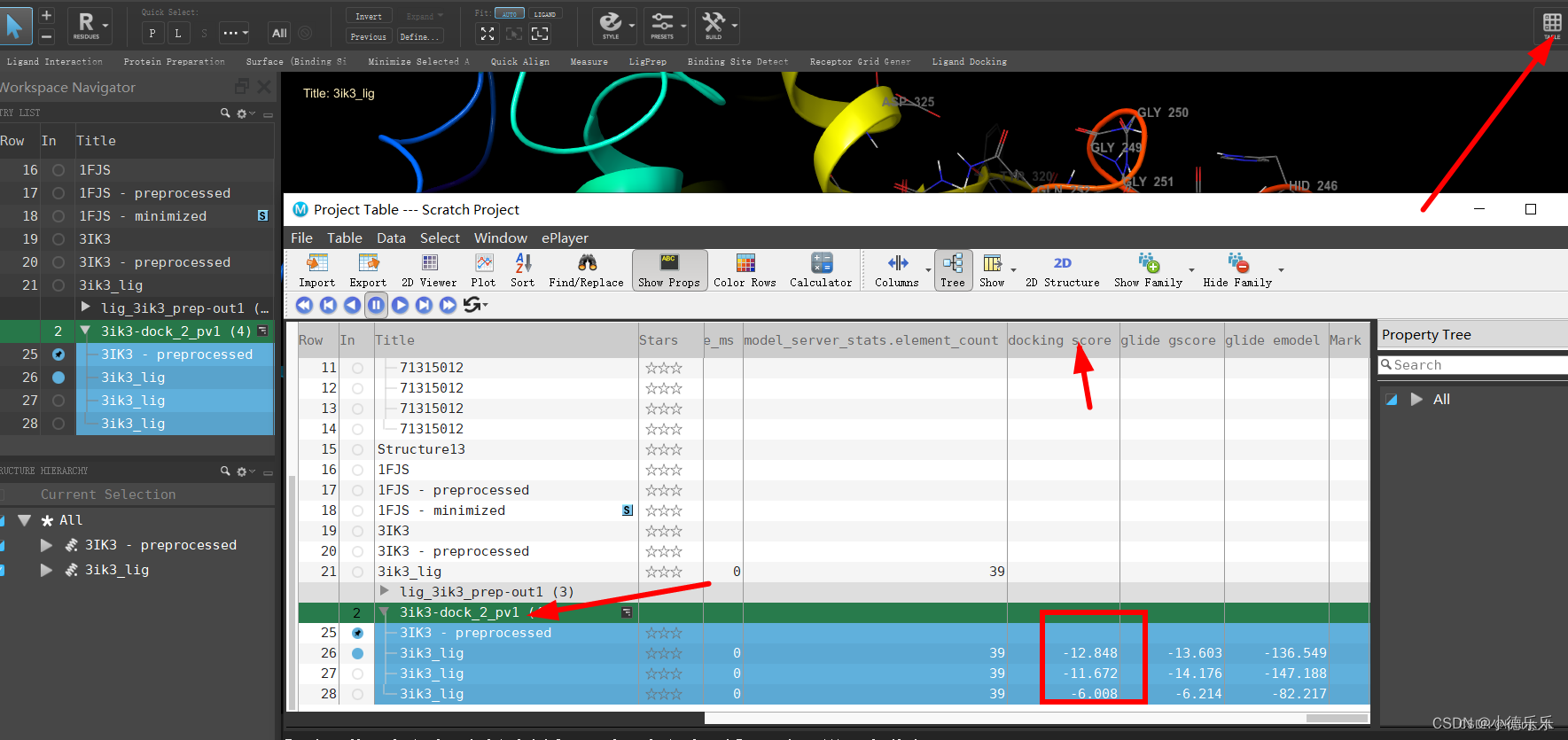Click the Style toolbar icon

click(611, 24)
